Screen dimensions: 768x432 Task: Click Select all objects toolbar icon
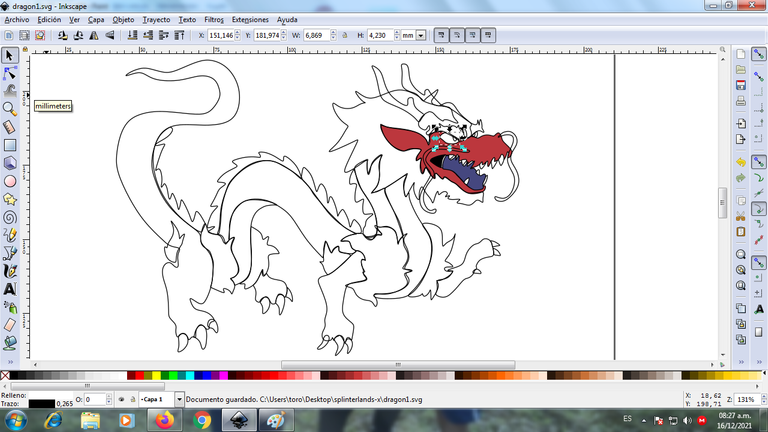tap(8, 35)
